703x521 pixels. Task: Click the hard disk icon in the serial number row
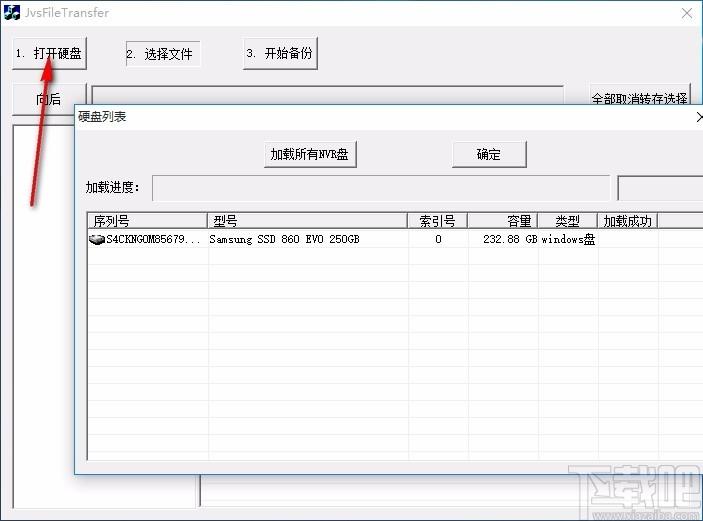pos(96,240)
